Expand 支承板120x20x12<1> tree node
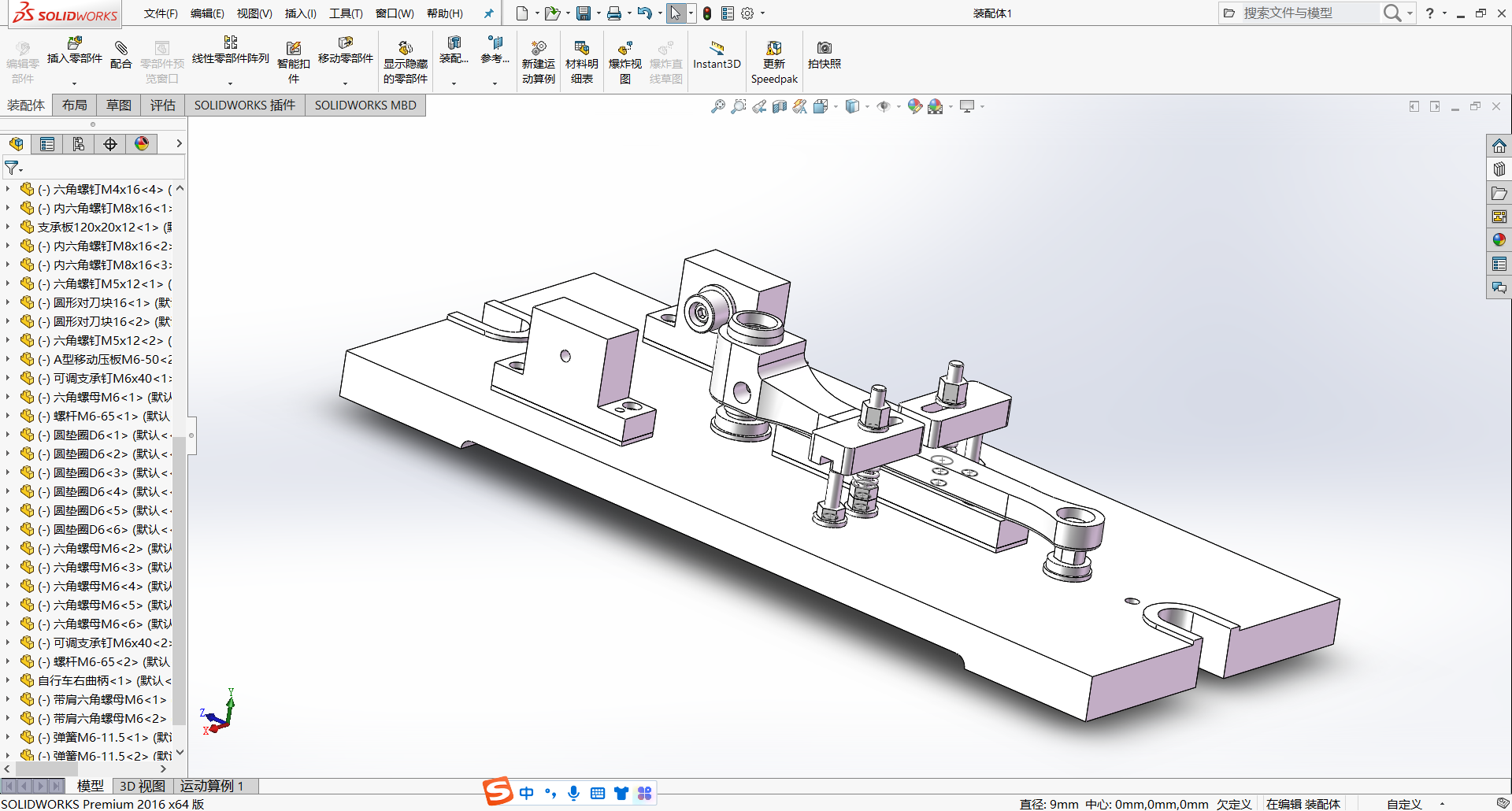Image resolution: width=1512 pixels, height=811 pixels. coord(8,227)
